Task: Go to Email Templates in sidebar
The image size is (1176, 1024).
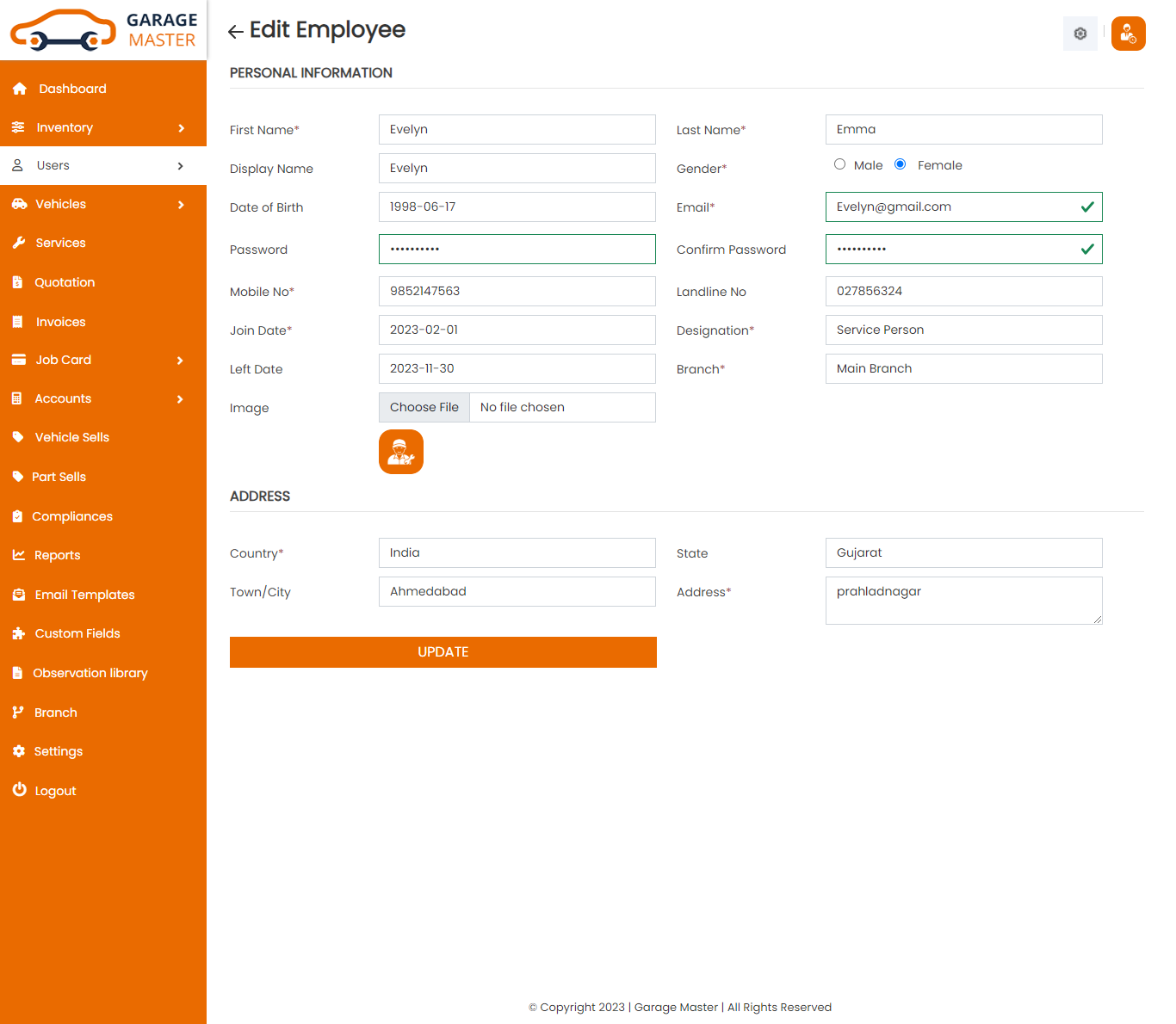Action: 84,595
